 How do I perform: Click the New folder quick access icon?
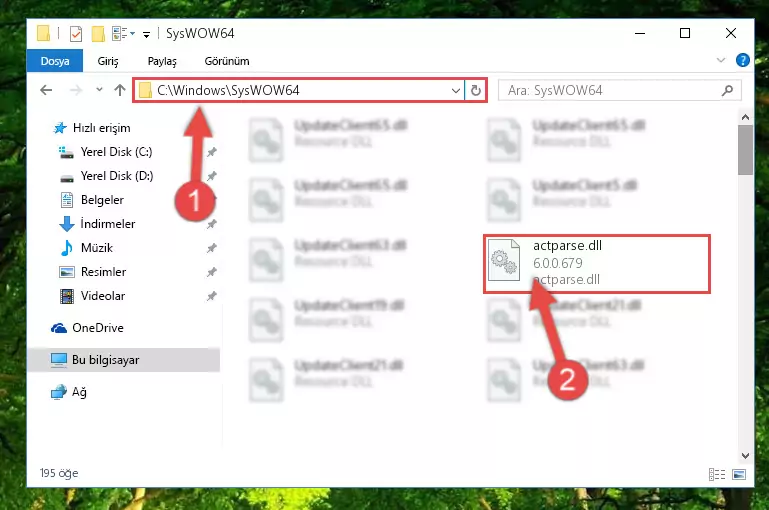coord(98,34)
